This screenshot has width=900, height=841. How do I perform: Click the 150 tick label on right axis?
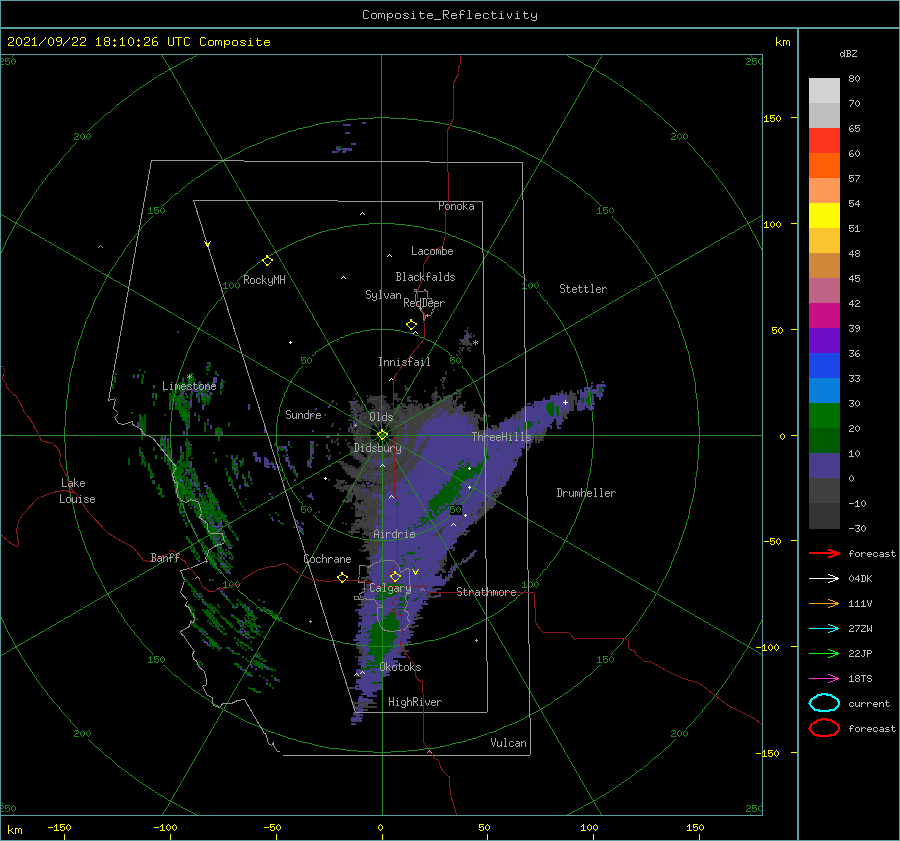coord(772,118)
